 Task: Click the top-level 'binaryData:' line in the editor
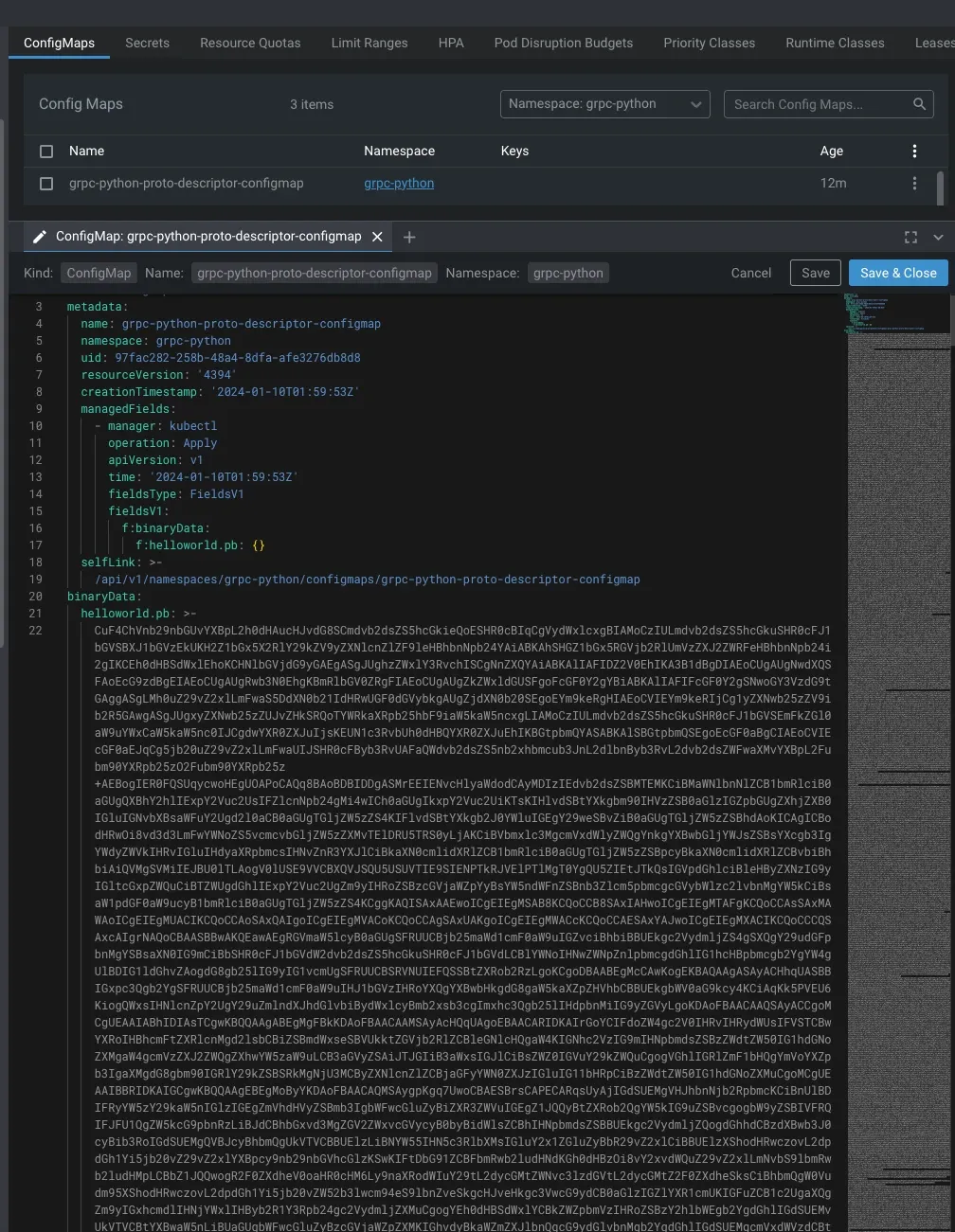coord(104,597)
